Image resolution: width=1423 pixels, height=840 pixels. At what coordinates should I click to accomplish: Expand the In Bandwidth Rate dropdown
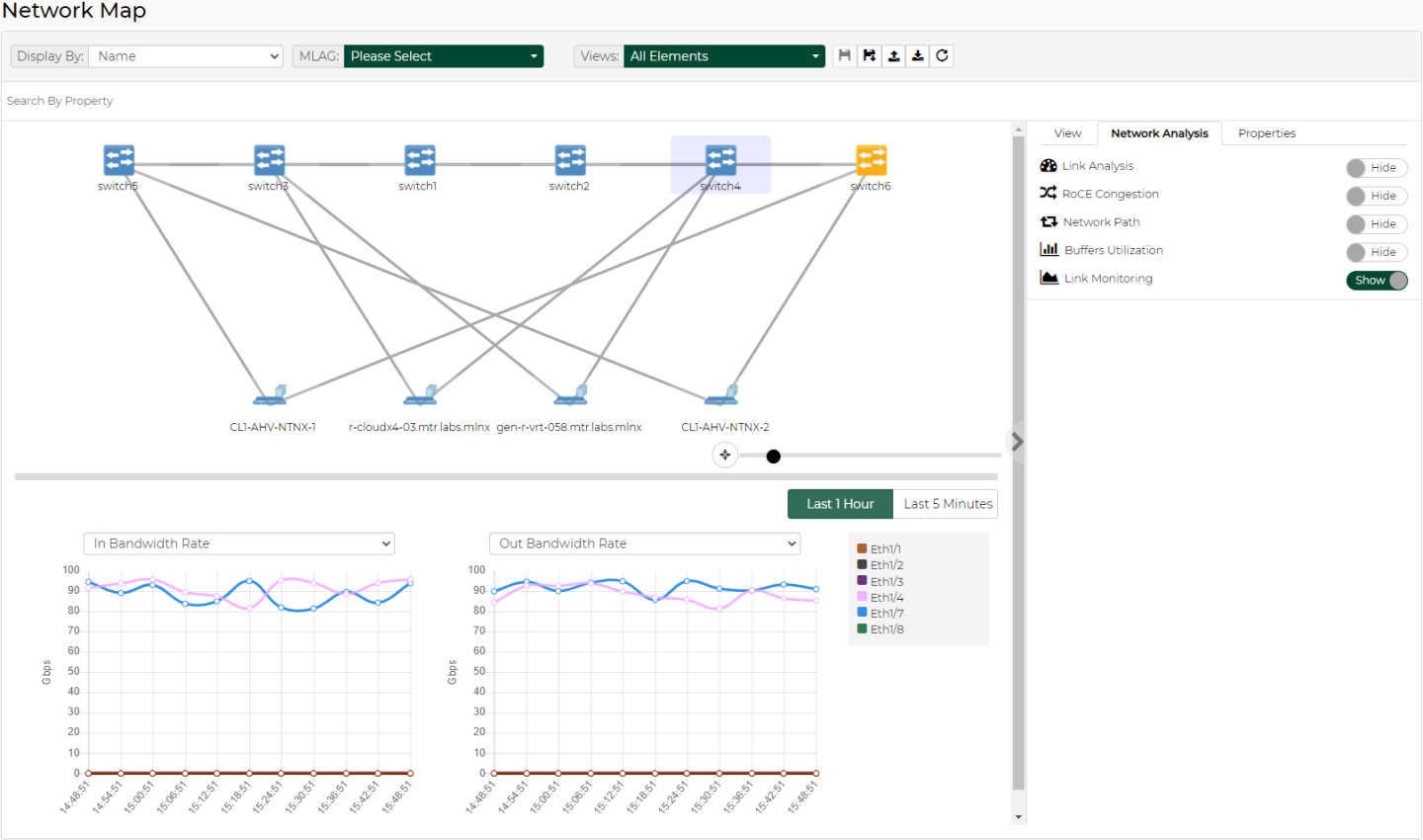[239, 544]
